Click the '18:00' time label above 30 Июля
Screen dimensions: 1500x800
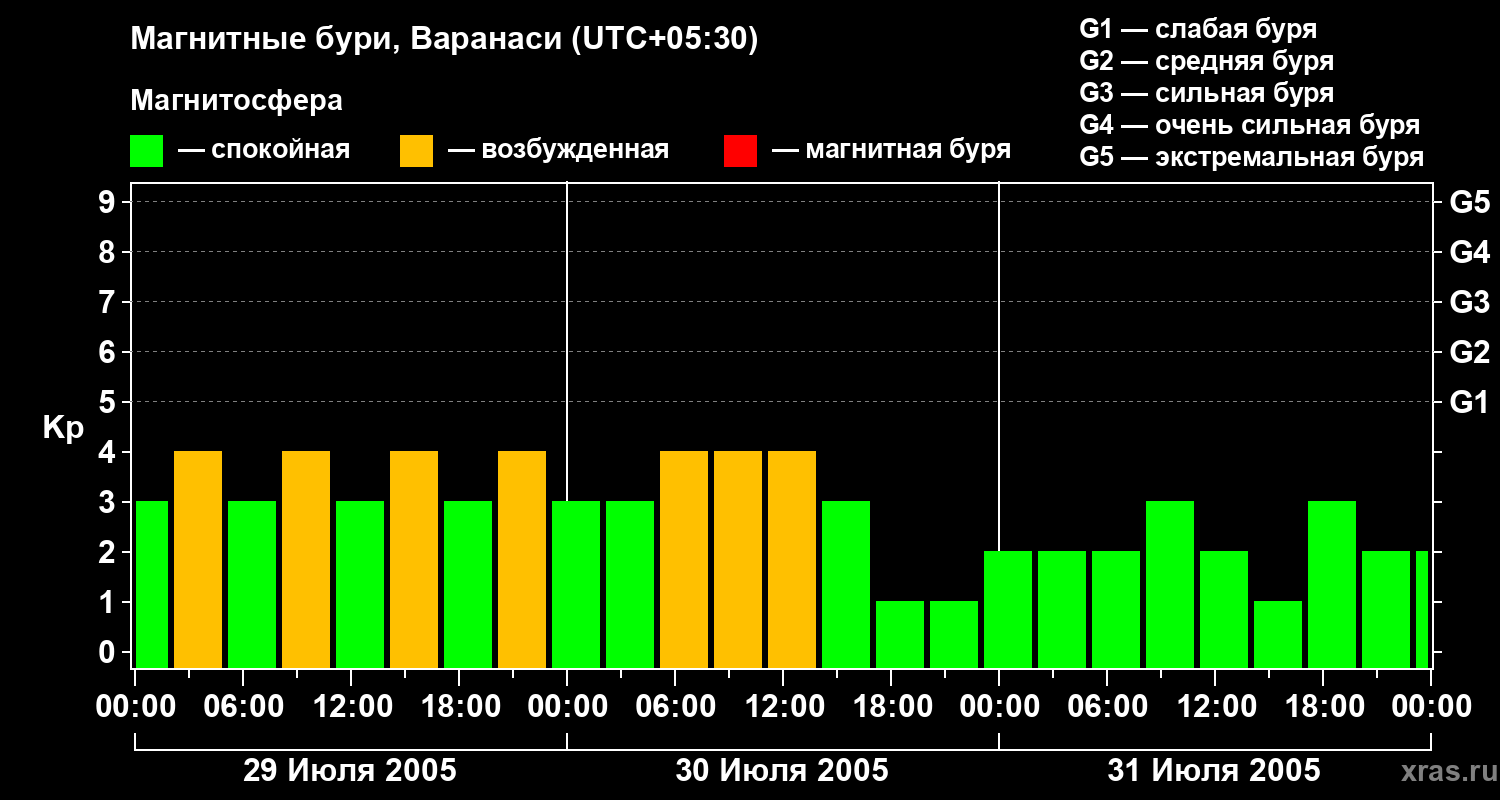(891, 707)
